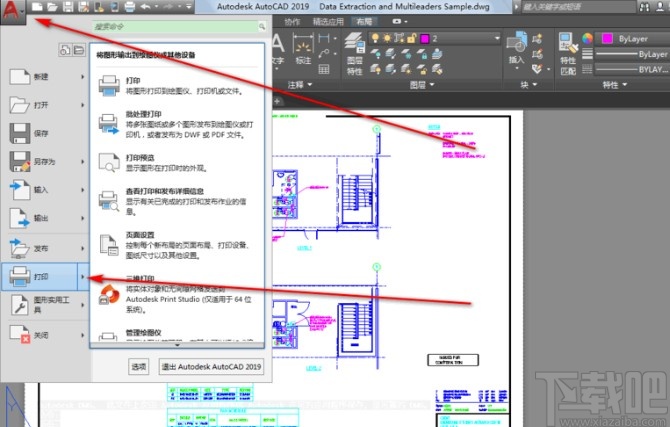Image resolution: width=670 pixels, height=427 pixels.
Task: Select 新建 (New) in the application menu
Action: 47,77
